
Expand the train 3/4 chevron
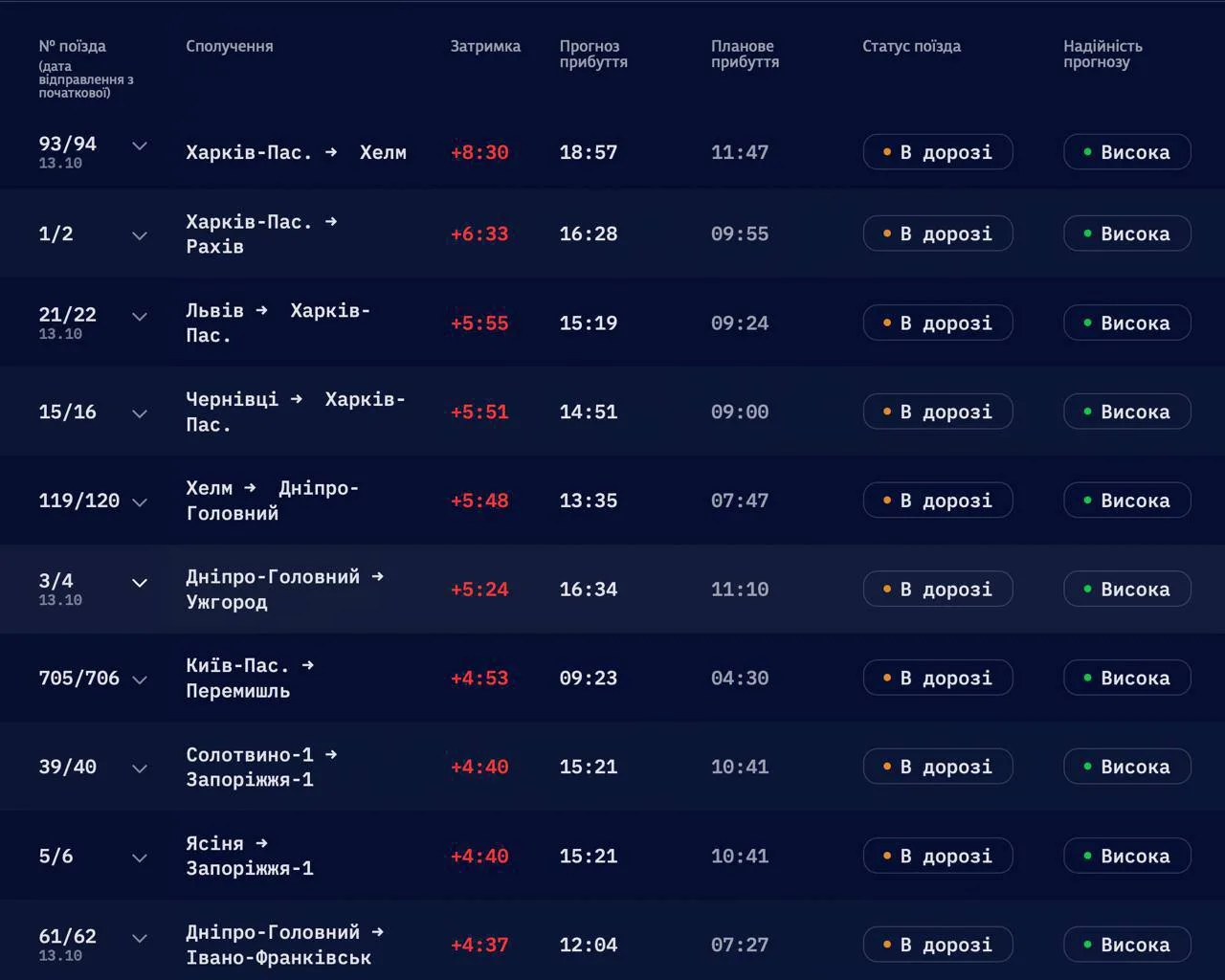pos(140,583)
